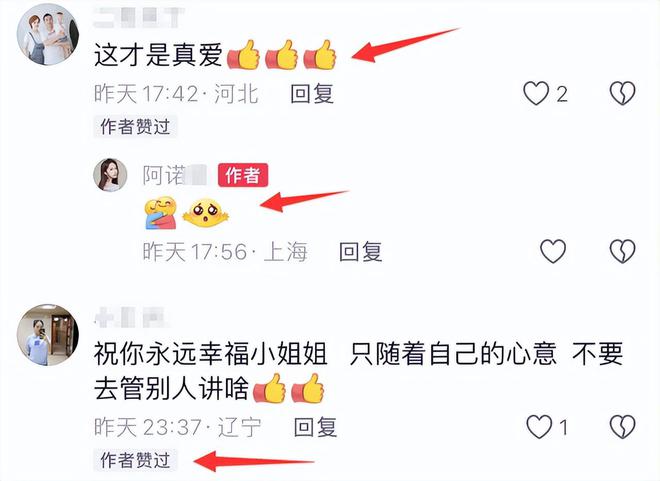The height and width of the screenshot is (481, 660).
Task: Open author 阿诺's profile avatar
Action: point(110,175)
